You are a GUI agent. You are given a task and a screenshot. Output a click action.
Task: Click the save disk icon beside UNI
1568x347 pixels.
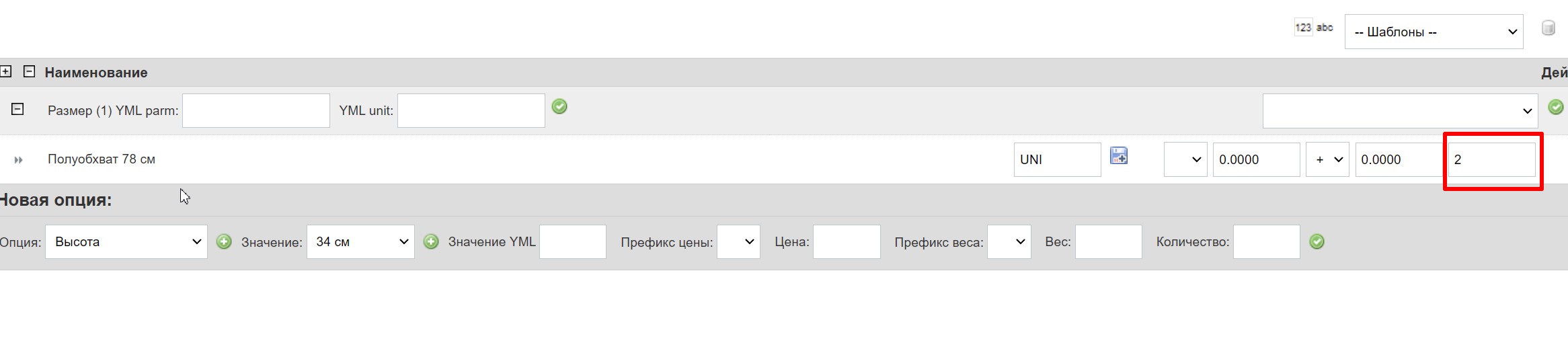(1119, 156)
